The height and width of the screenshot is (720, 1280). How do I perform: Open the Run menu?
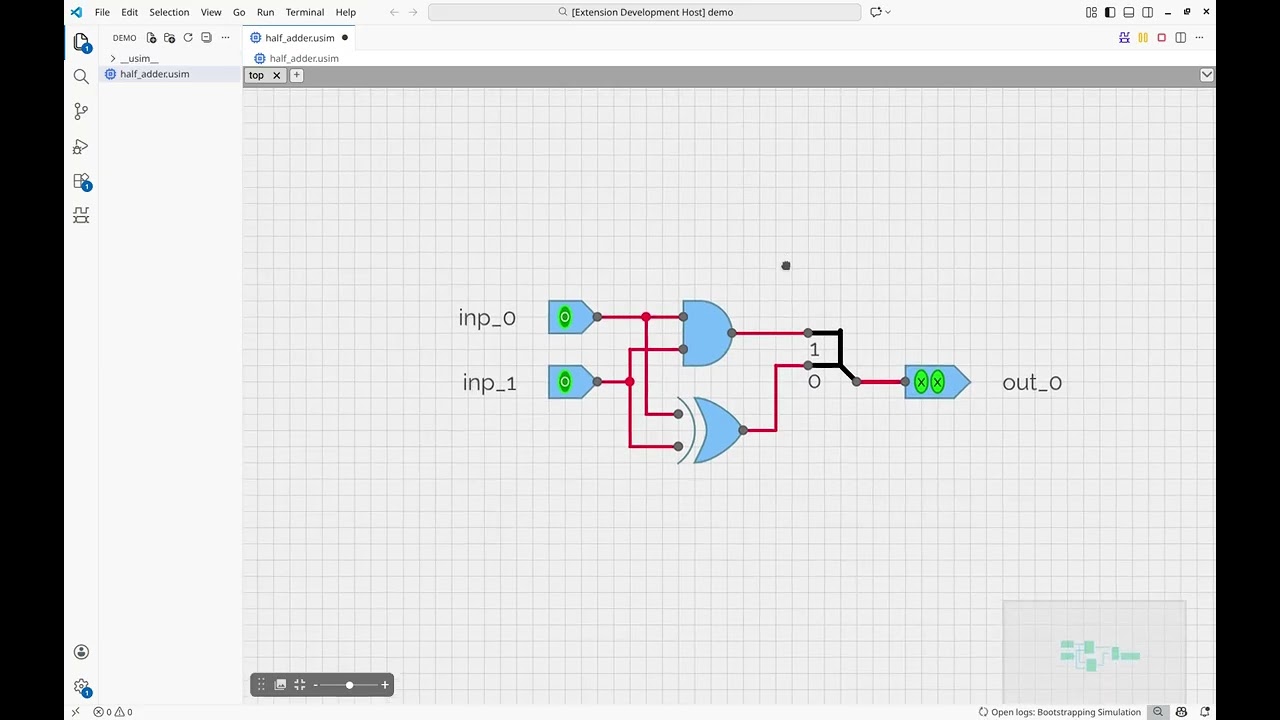[265, 12]
